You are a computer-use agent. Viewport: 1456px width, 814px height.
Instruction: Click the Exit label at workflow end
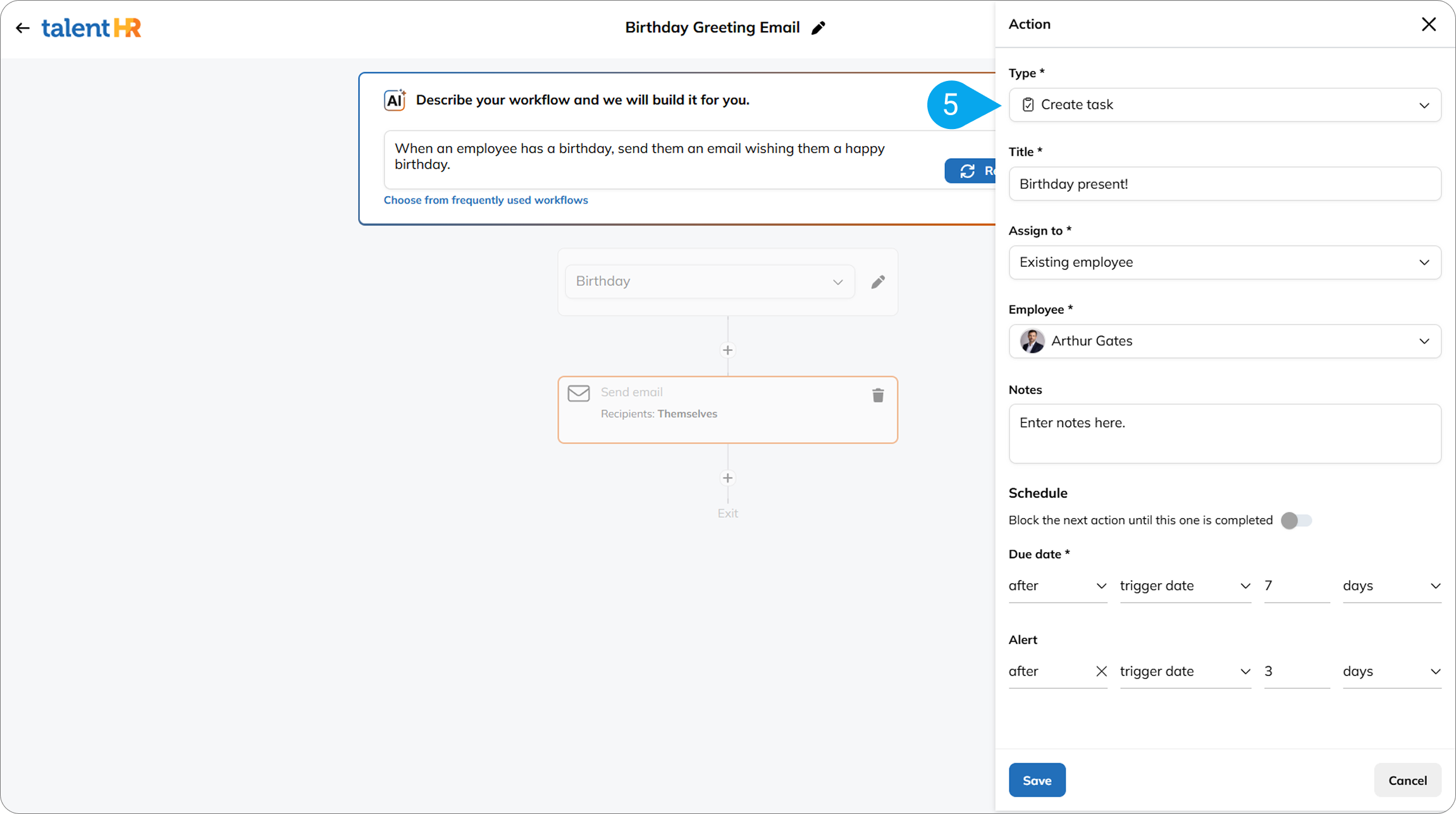(728, 514)
